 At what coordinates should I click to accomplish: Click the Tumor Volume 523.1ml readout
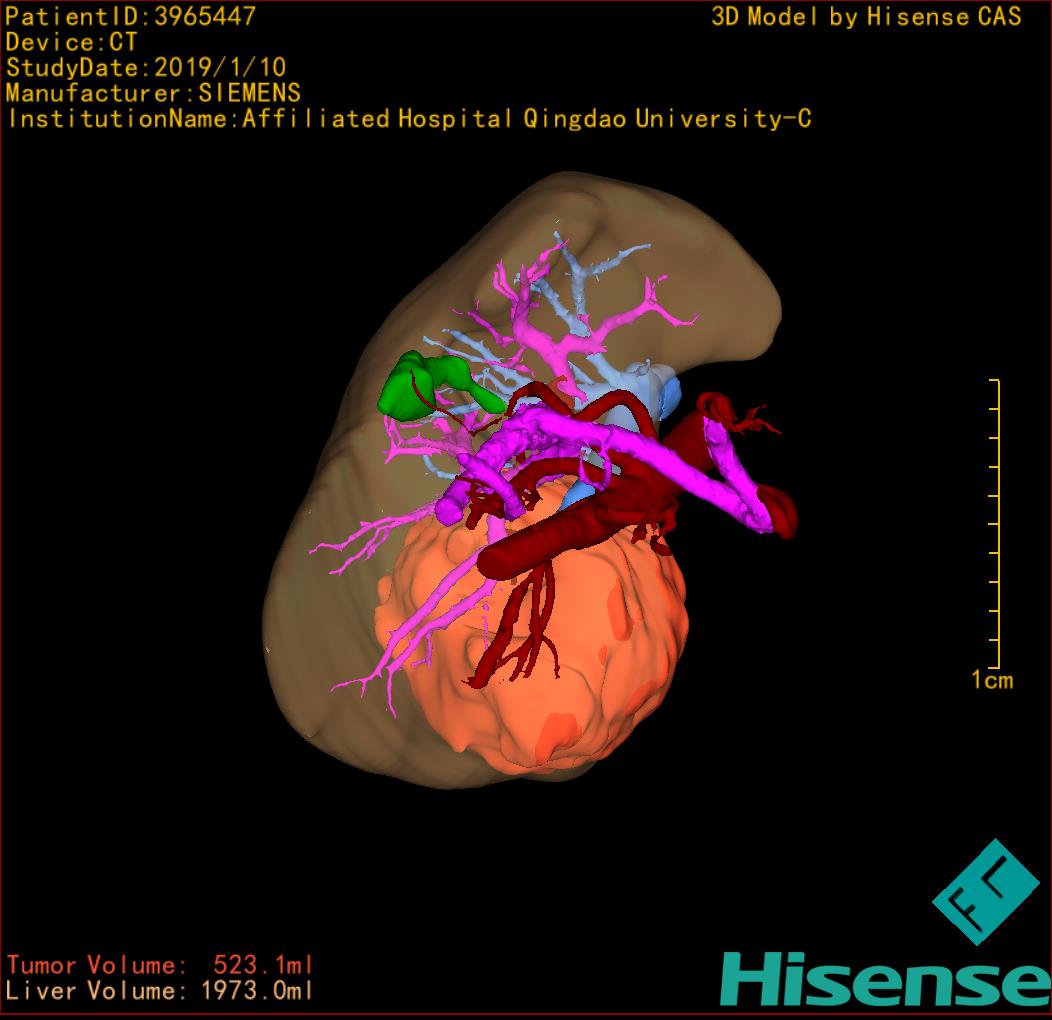(160, 965)
